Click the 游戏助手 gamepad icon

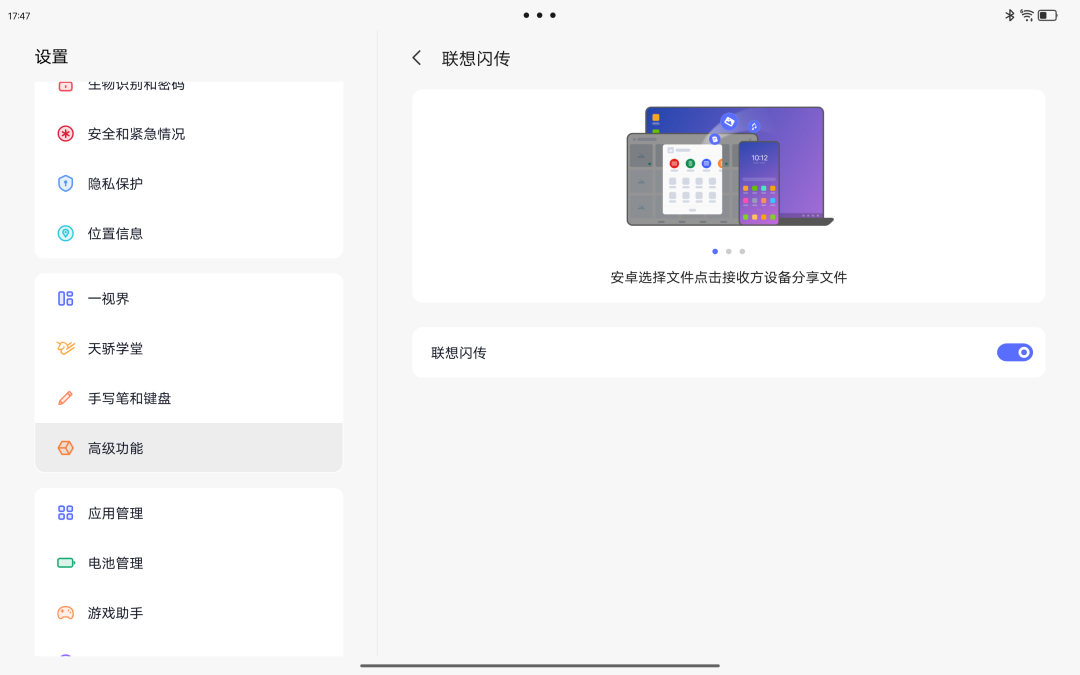coord(65,612)
